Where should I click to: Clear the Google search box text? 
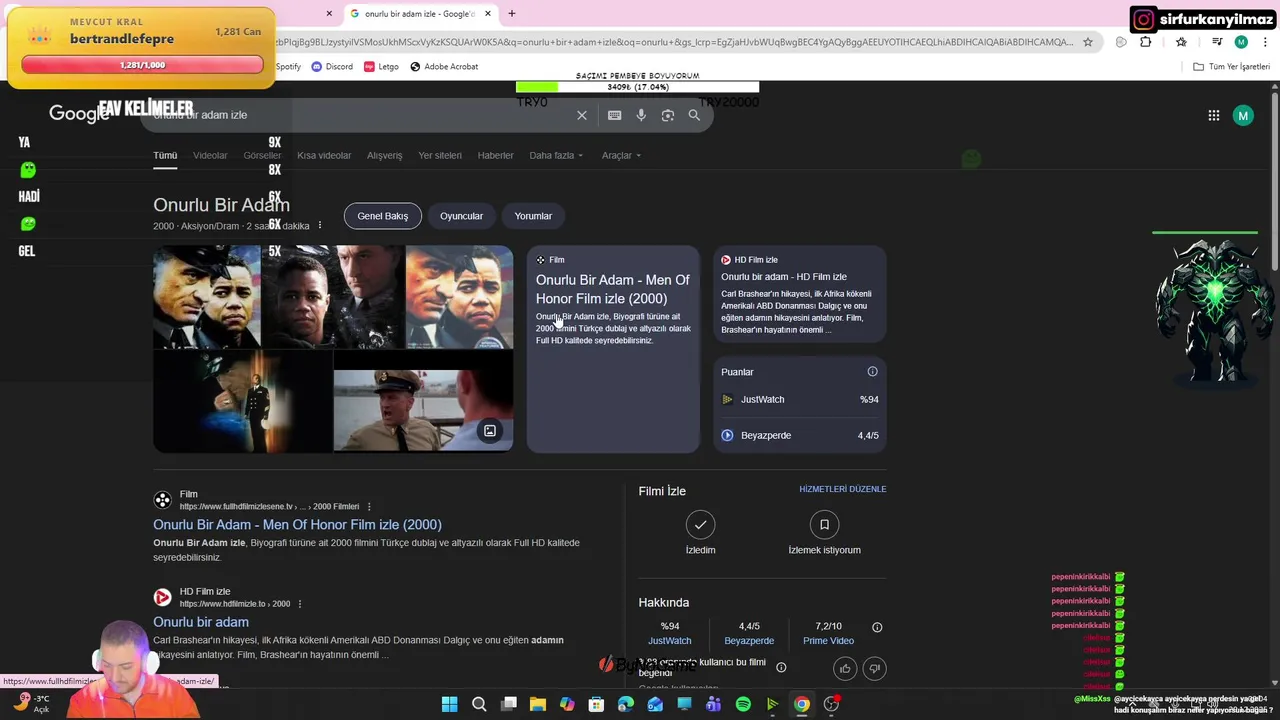click(x=582, y=115)
